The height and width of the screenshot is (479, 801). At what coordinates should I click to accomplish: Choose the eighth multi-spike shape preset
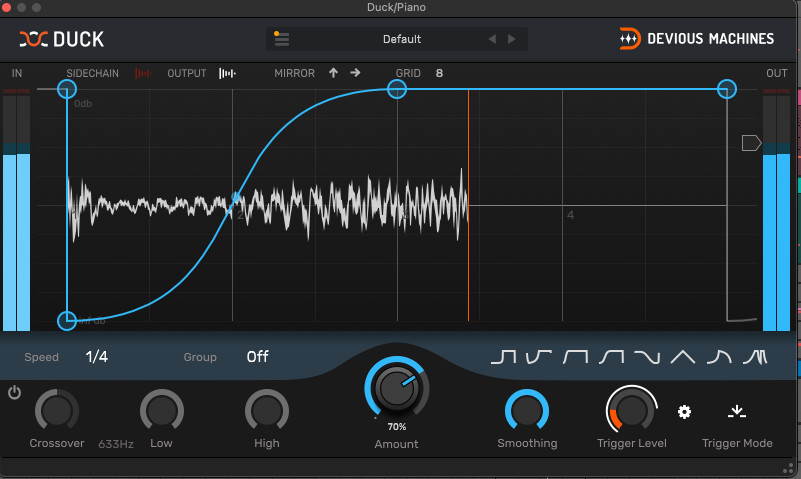click(x=755, y=357)
